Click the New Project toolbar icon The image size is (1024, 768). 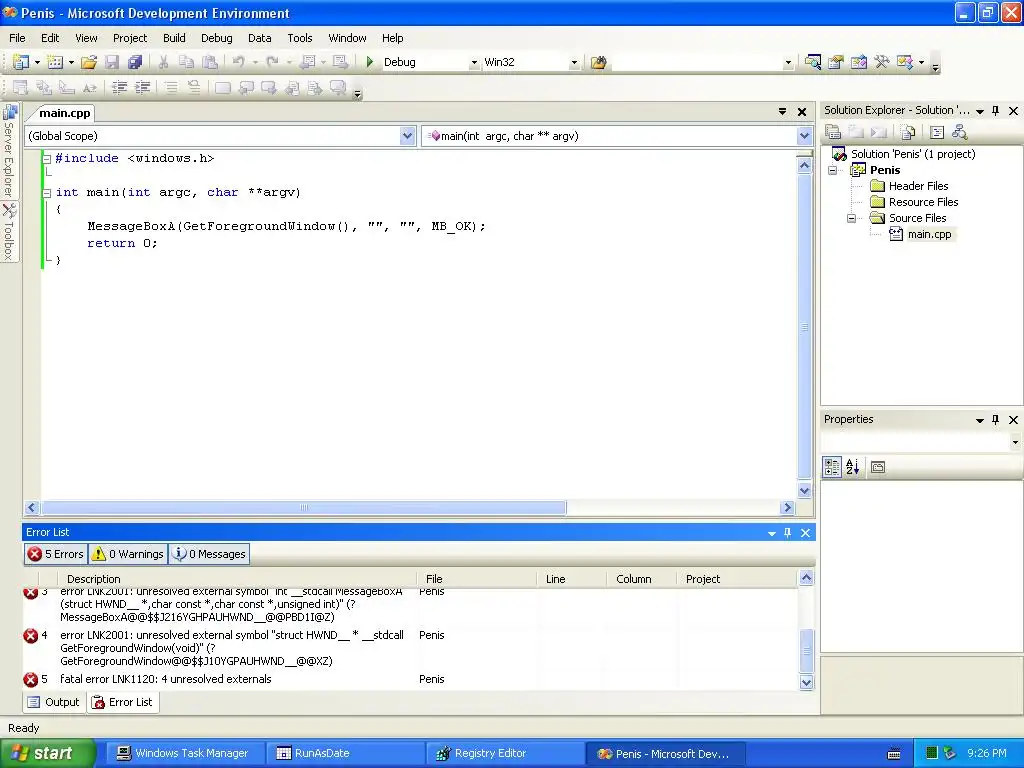click(x=20, y=62)
